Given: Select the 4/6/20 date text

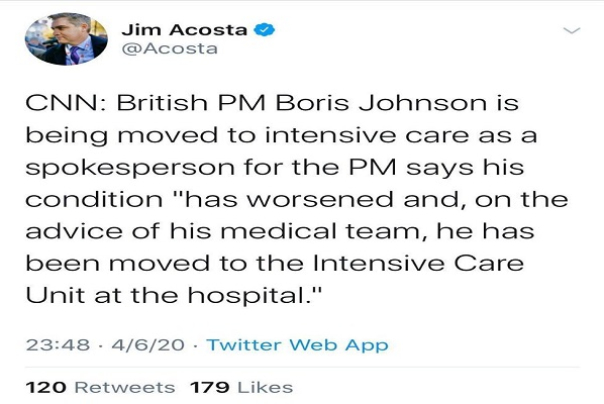Looking at the screenshot, I should point(148,345).
